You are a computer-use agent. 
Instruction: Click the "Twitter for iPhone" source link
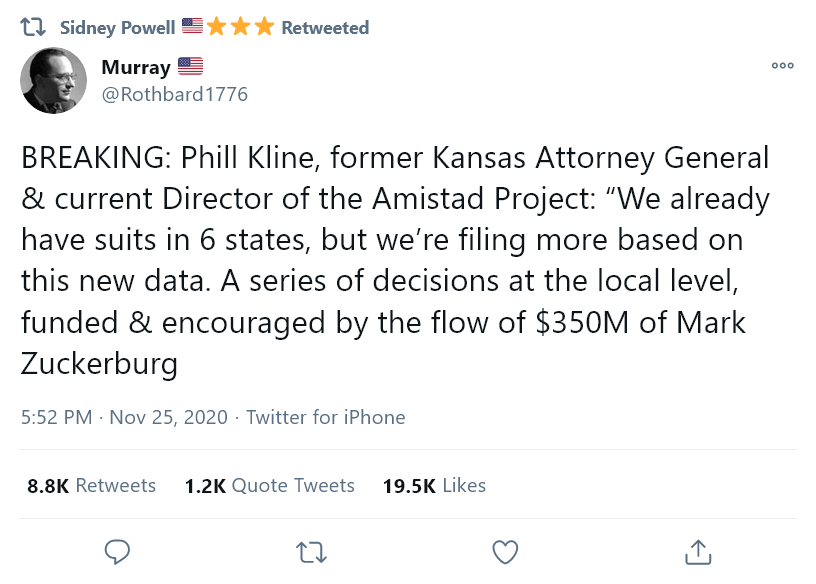(x=325, y=417)
